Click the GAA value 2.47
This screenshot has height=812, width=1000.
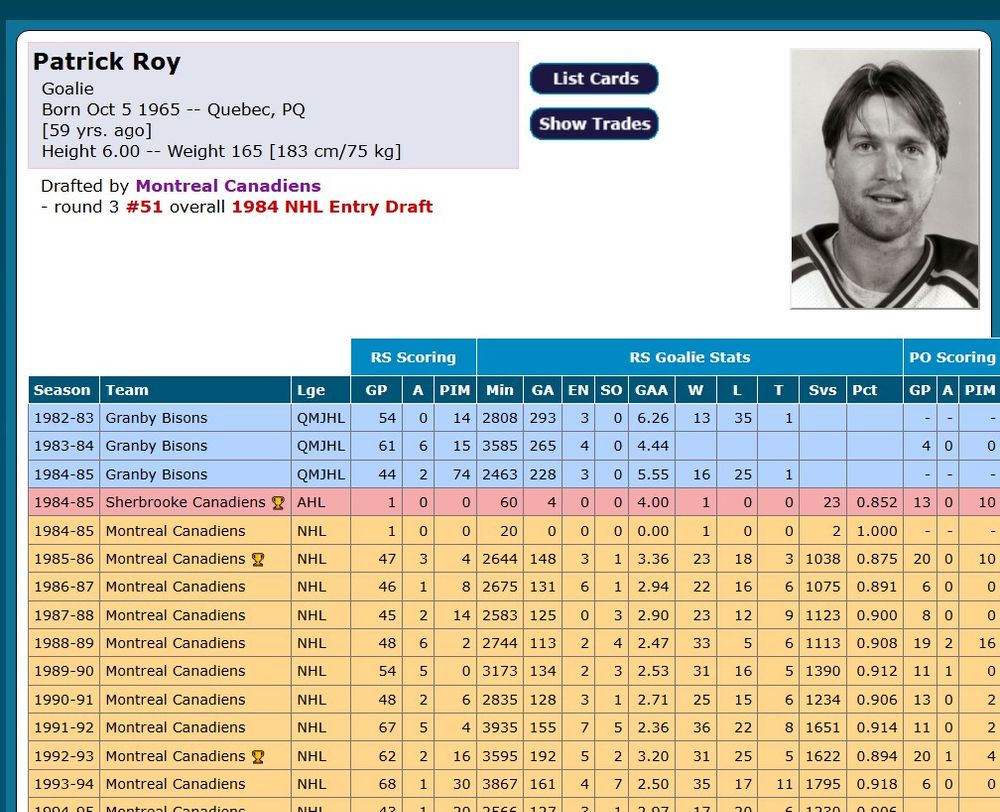[653, 643]
